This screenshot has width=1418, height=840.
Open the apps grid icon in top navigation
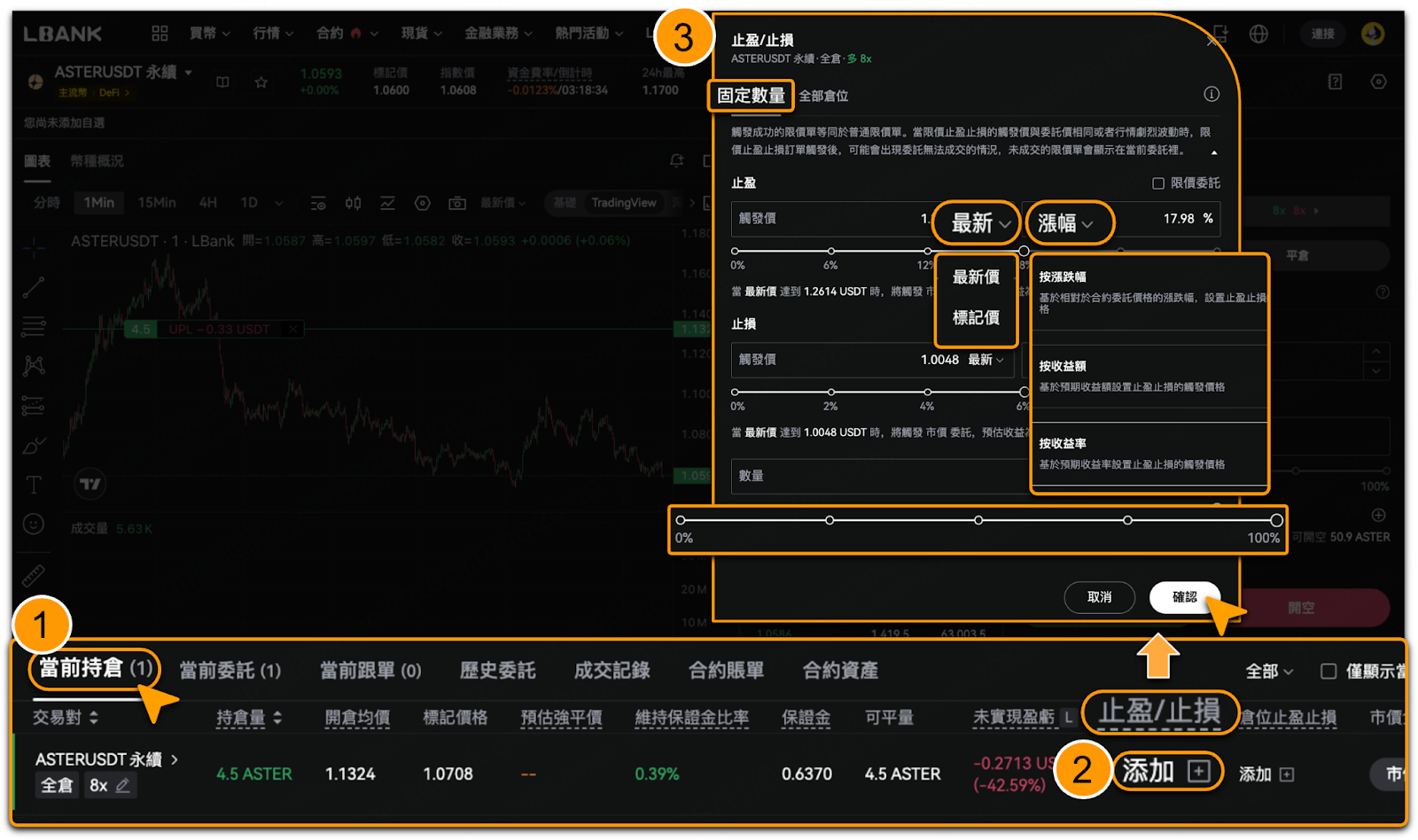160,34
